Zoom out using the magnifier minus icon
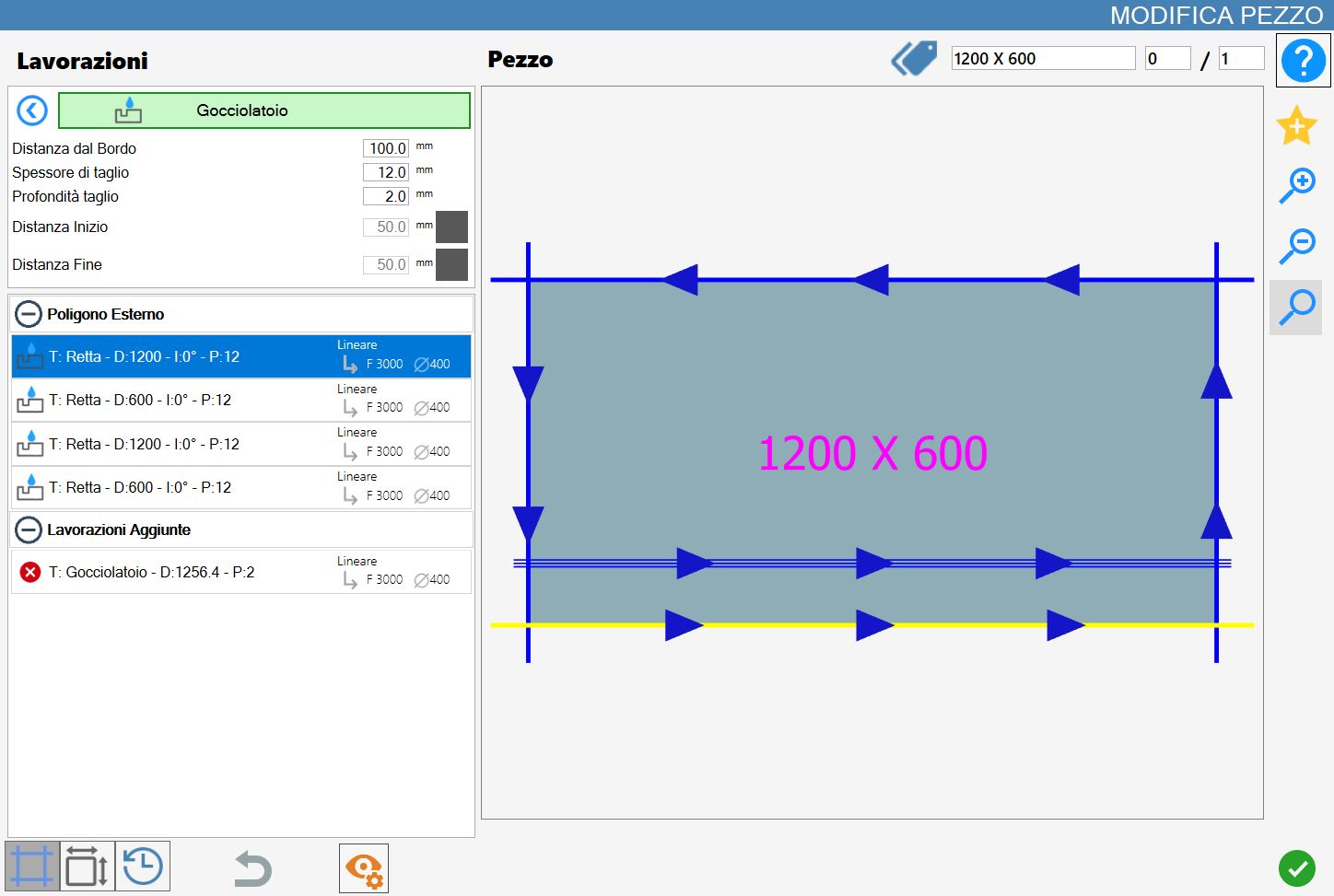 tap(1297, 246)
